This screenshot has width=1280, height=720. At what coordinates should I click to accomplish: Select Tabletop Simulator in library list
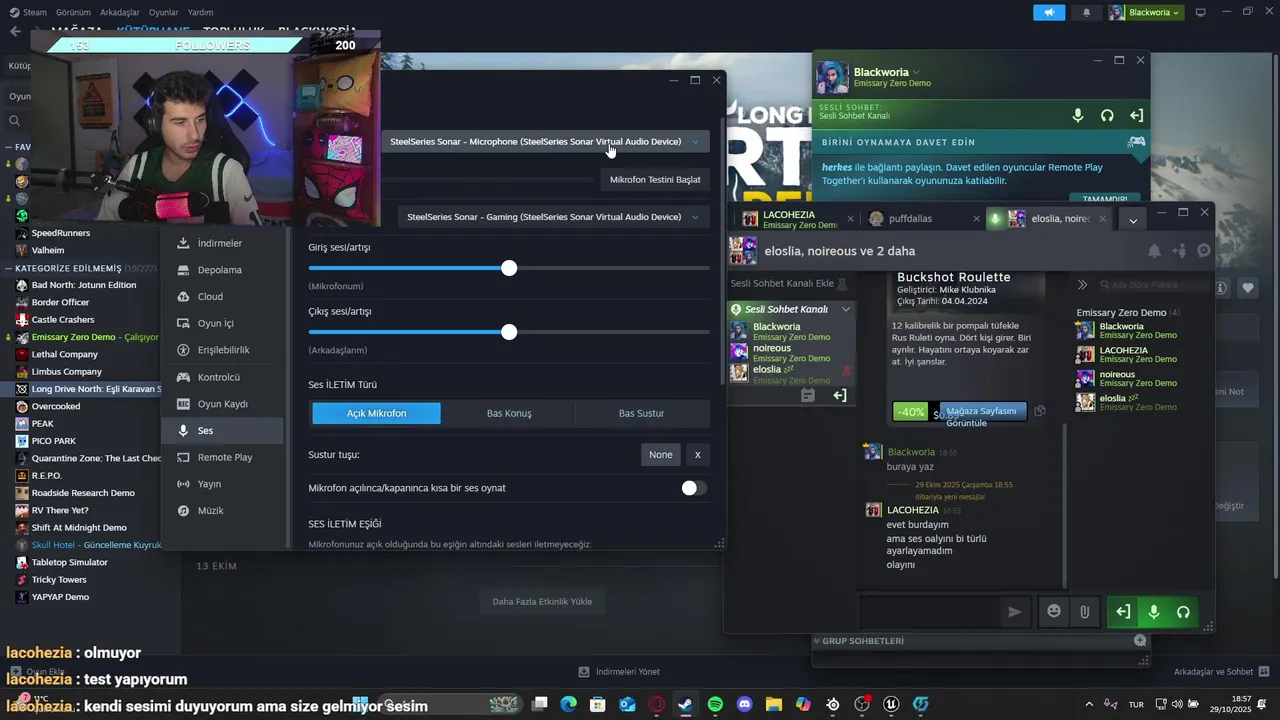click(70, 562)
